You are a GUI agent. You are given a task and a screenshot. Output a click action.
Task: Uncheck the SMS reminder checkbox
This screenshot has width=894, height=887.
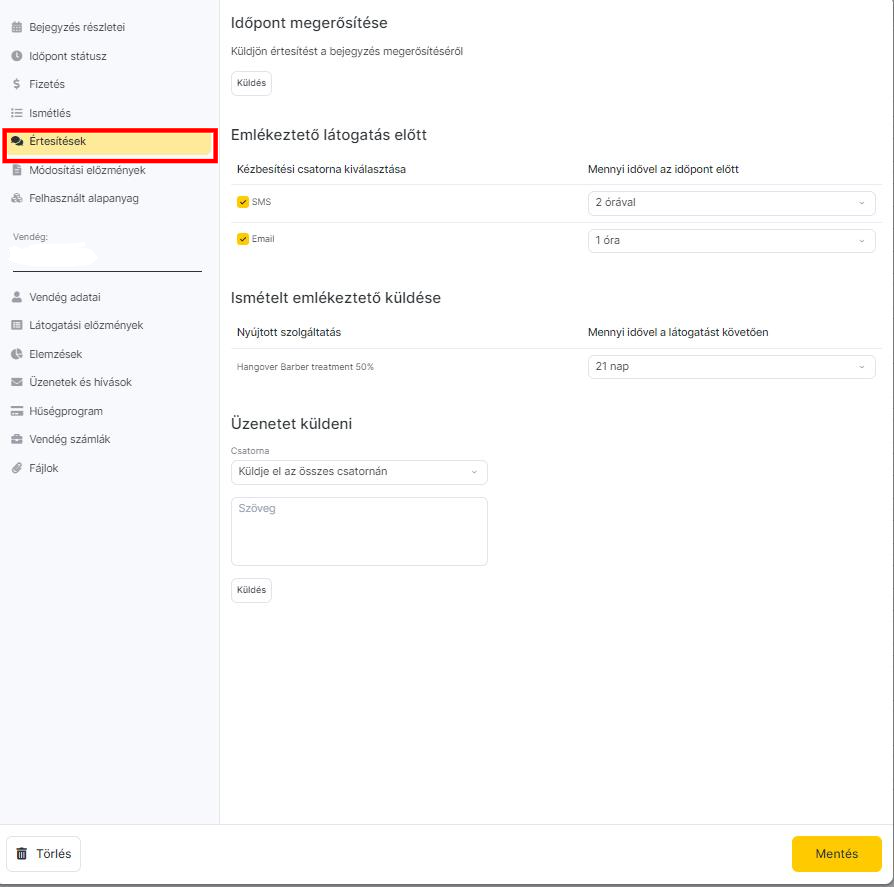click(x=243, y=202)
